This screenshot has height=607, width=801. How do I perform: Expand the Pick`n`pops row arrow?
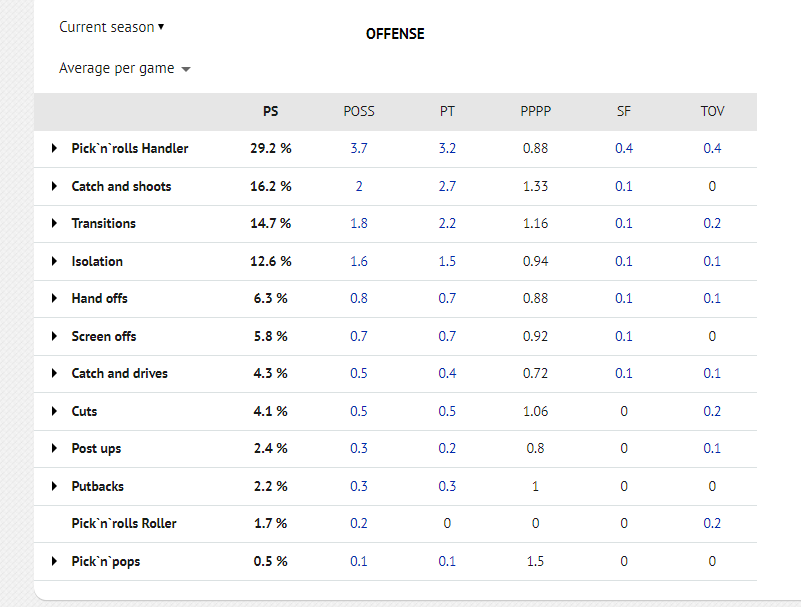(x=54, y=561)
